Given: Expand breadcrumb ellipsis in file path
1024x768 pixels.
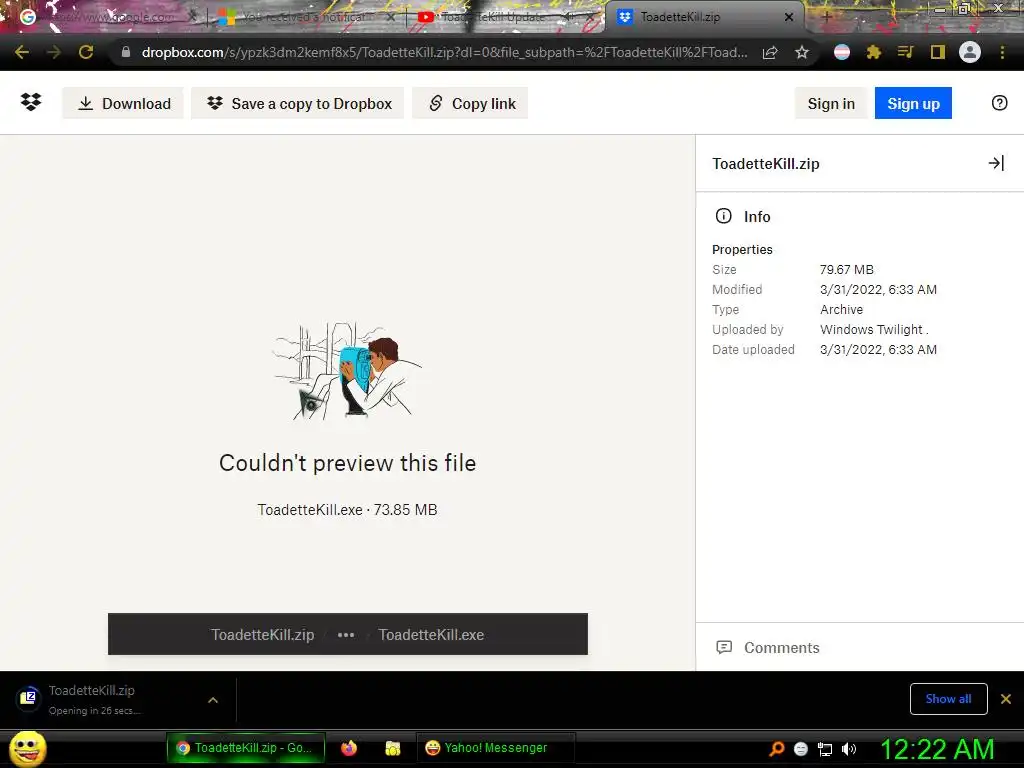Looking at the screenshot, I should pyautogui.click(x=346, y=635).
